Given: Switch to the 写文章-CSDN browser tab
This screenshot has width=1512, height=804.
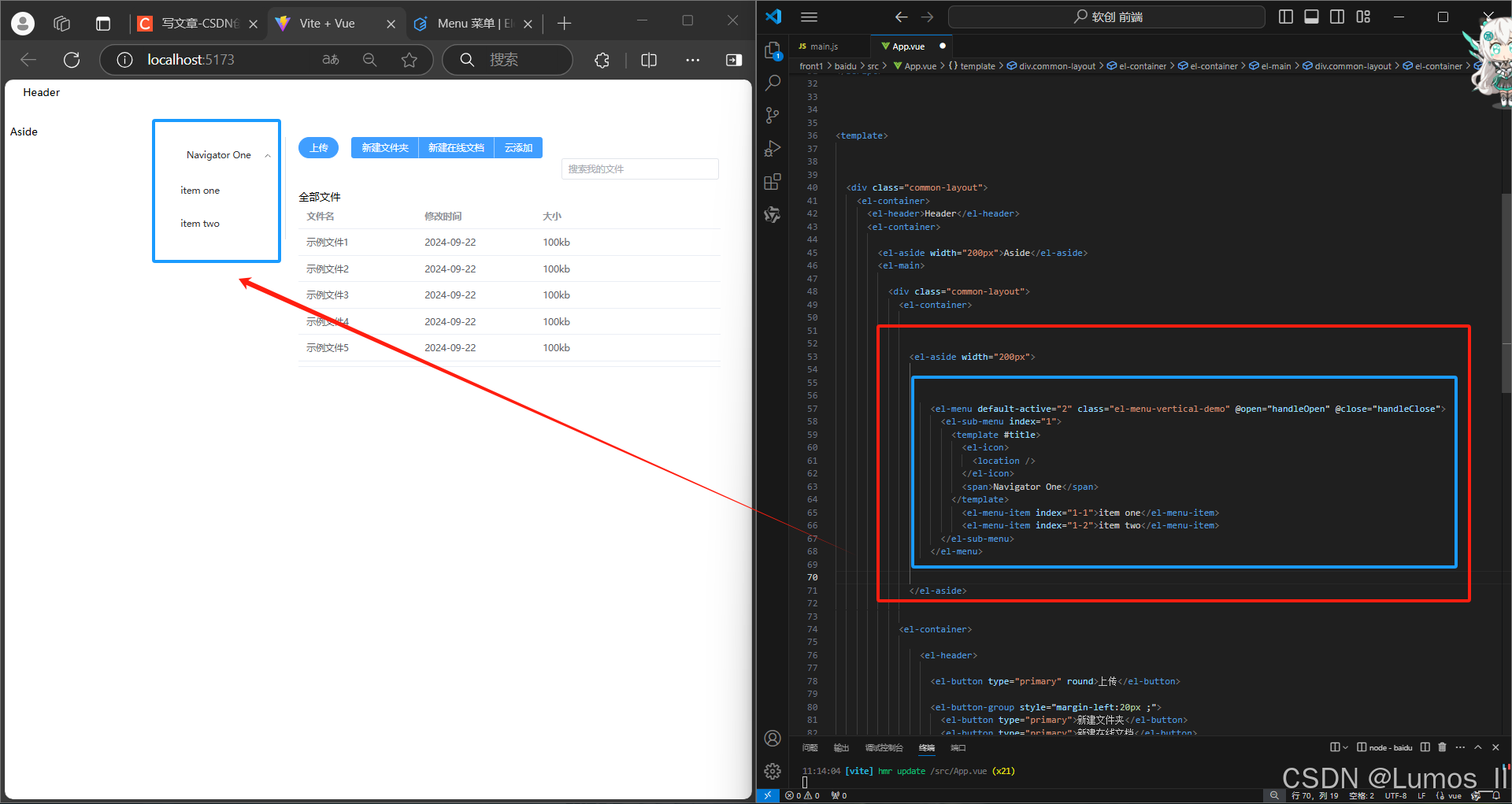Looking at the screenshot, I should tap(197, 24).
